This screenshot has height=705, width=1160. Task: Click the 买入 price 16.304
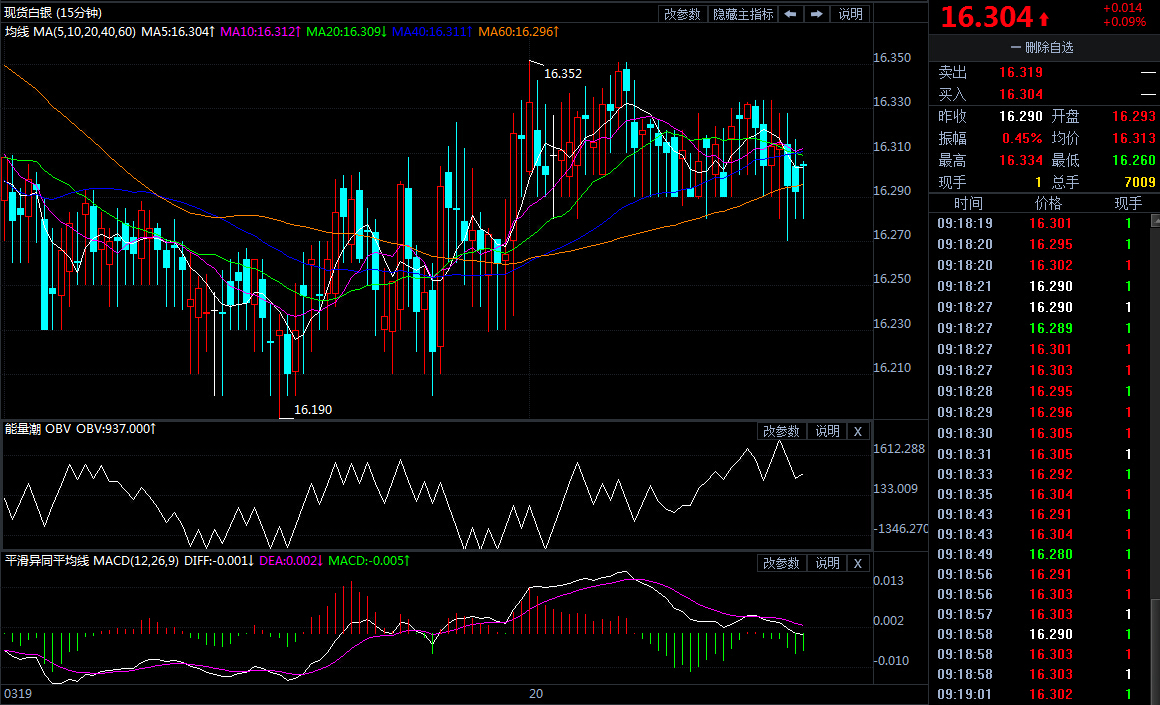tap(1021, 95)
